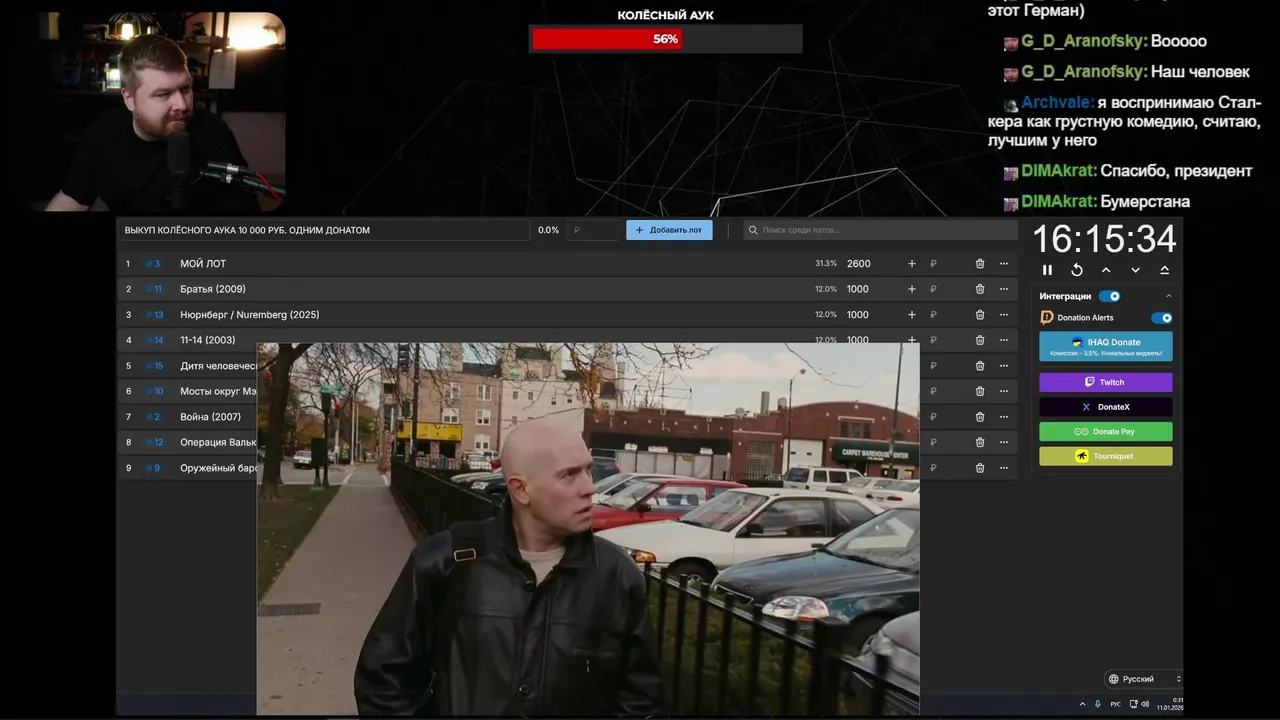Click the volume icon in system tray
Screen dimensions: 1280x720
[1147, 704]
